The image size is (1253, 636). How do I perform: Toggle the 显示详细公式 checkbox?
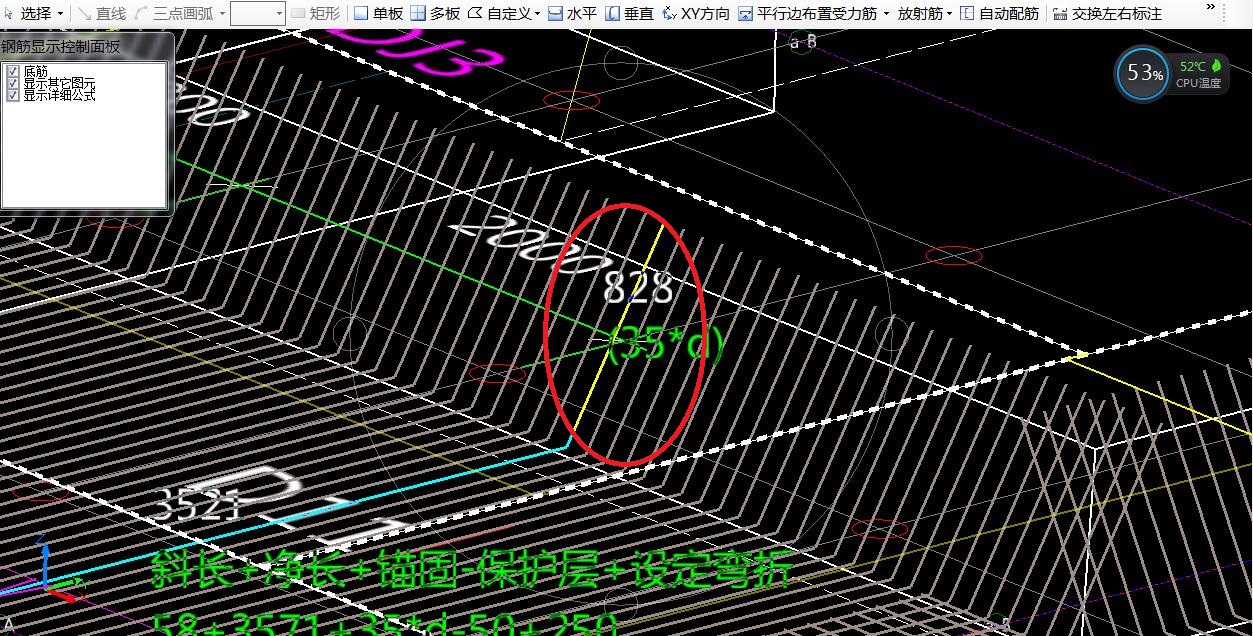(12, 95)
